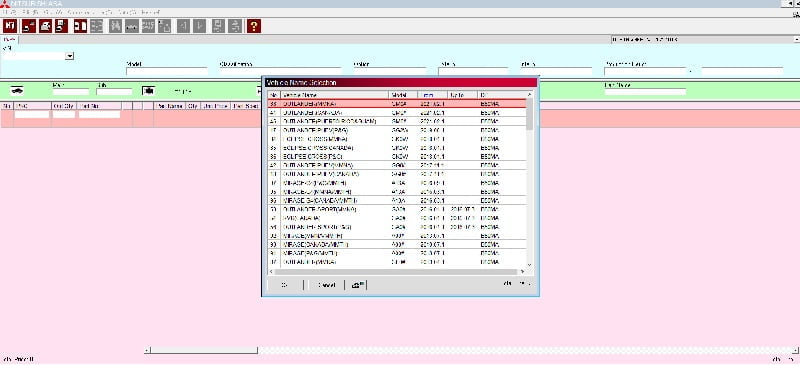Sort by the Up to column header
This screenshot has width=800, height=365.
tap(462, 95)
